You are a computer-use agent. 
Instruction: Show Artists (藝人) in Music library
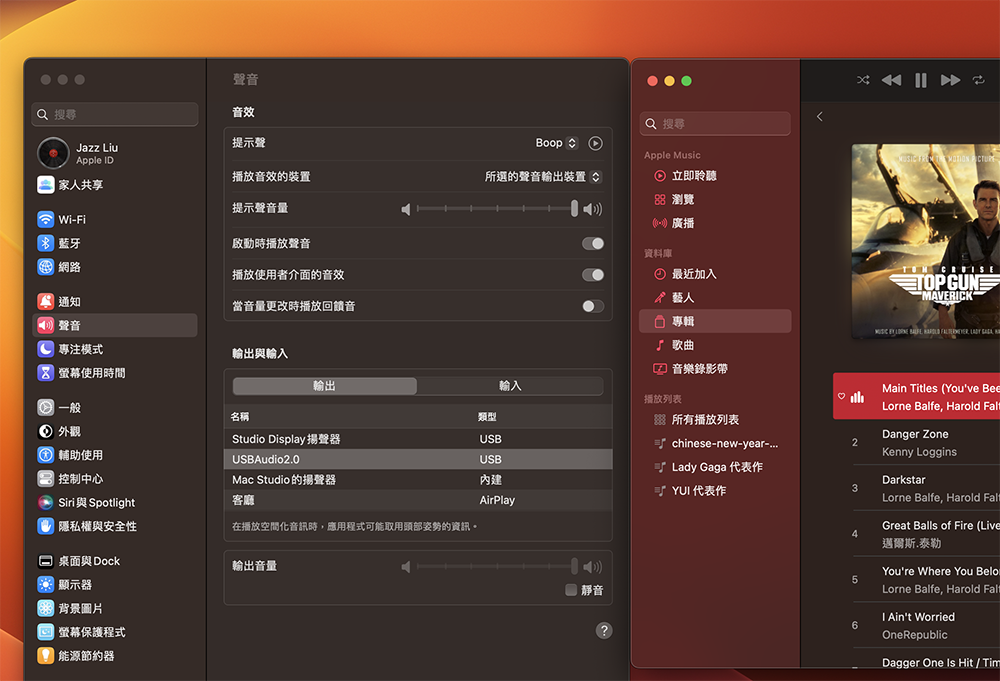[715, 297]
